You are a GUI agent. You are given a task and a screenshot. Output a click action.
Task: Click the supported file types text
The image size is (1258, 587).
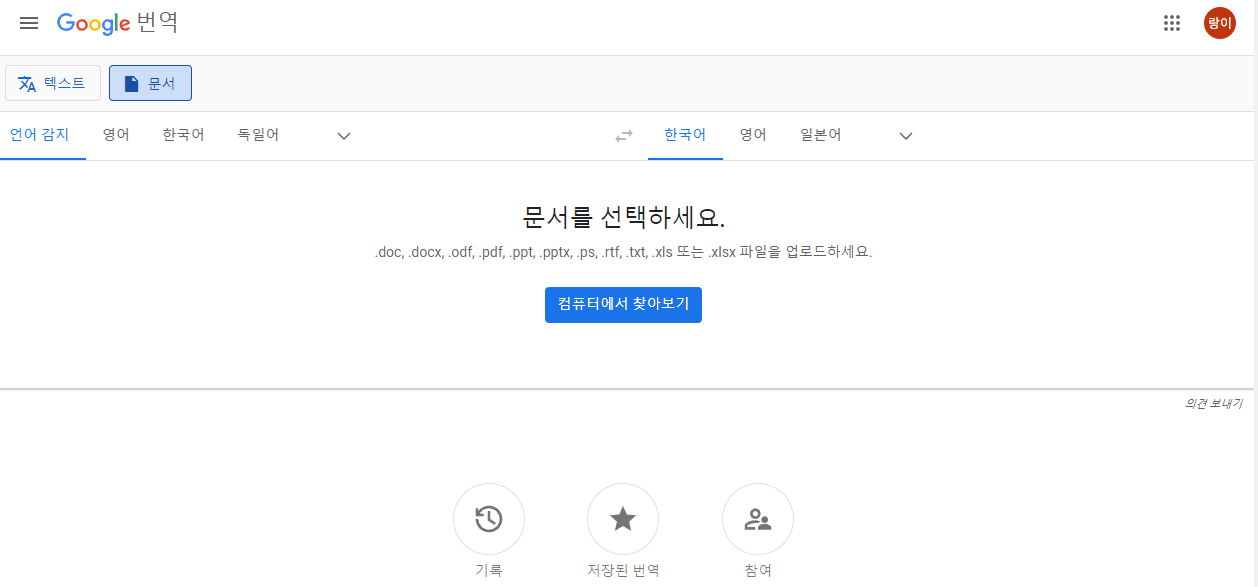click(x=623, y=253)
